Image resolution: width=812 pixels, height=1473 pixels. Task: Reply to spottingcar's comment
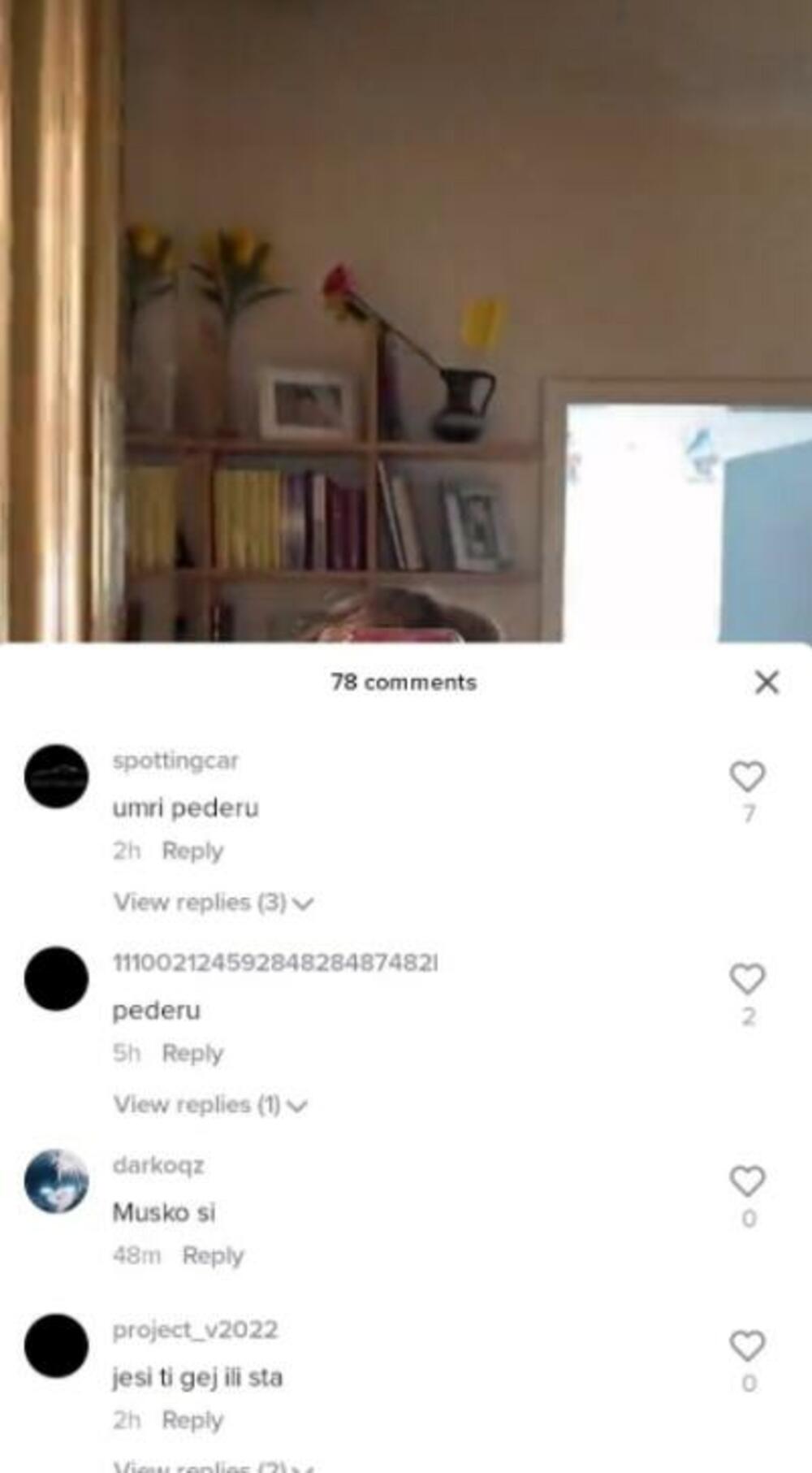tap(192, 851)
